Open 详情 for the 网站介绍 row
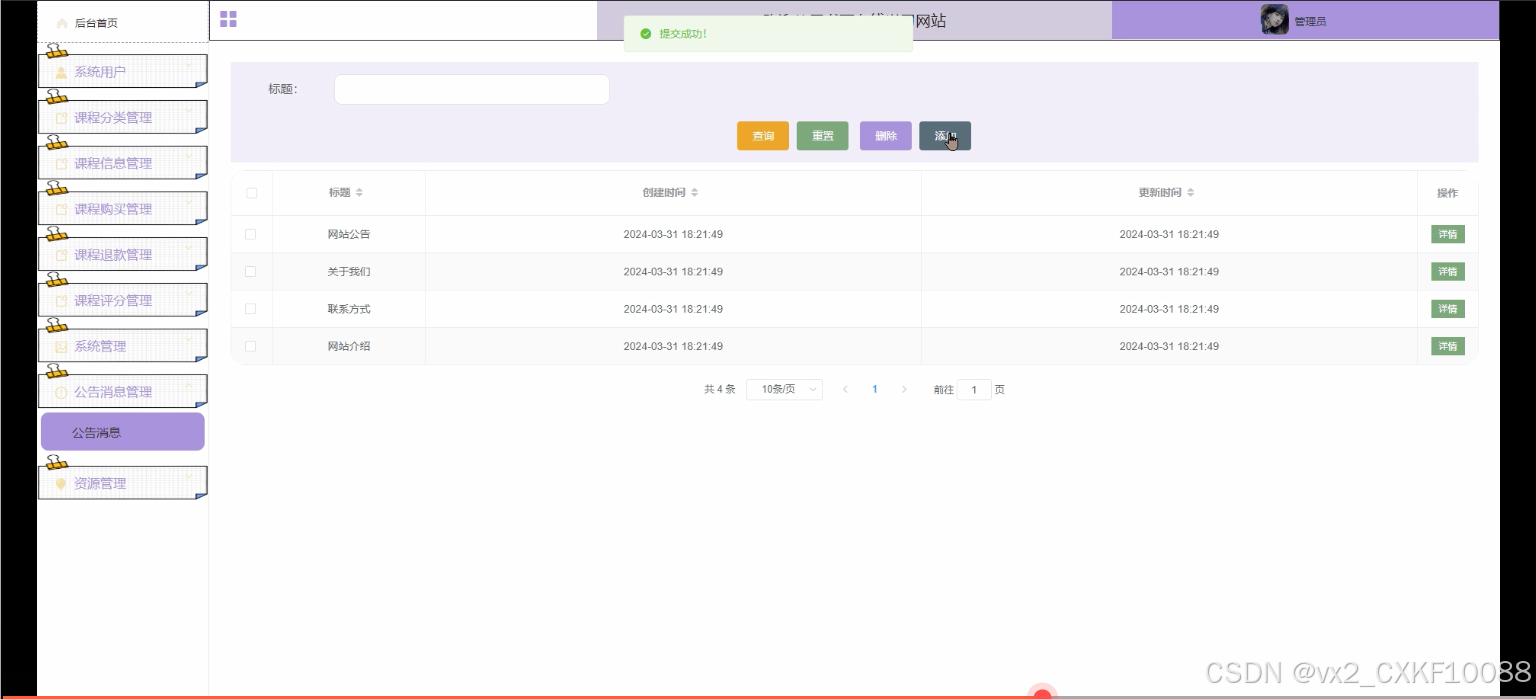 pyautogui.click(x=1448, y=346)
